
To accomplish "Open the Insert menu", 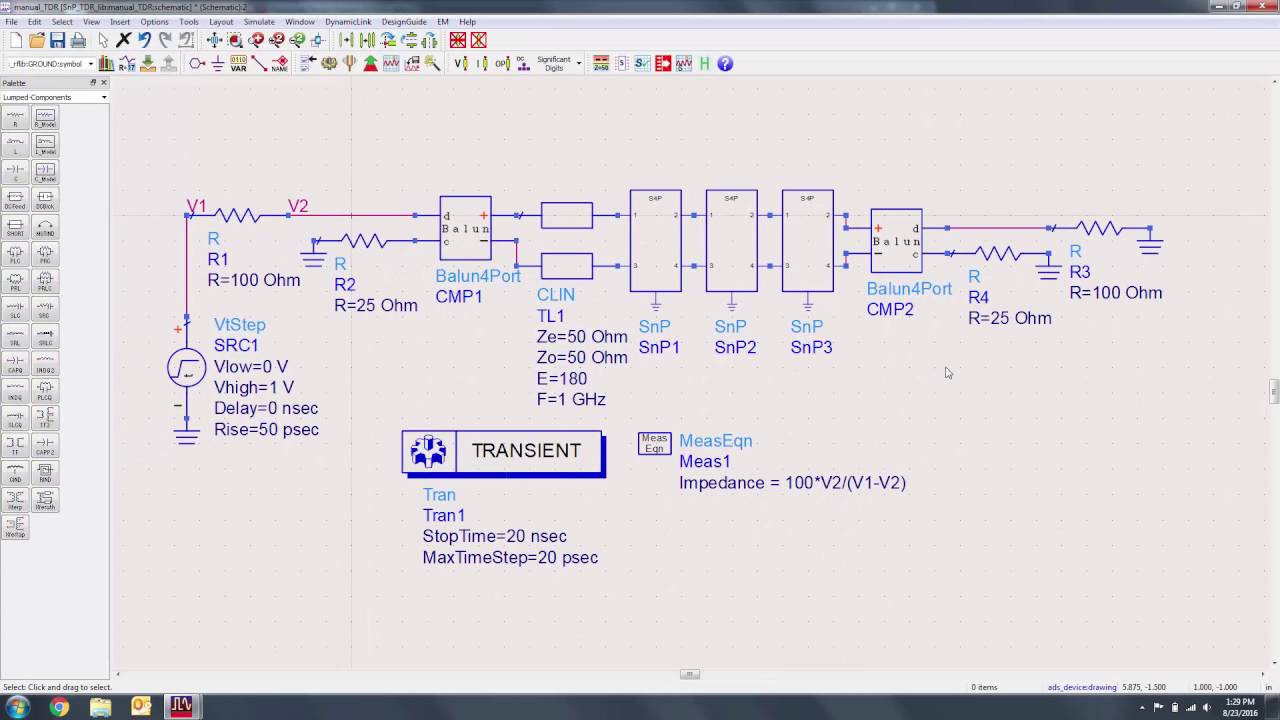I will coord(120,21).
